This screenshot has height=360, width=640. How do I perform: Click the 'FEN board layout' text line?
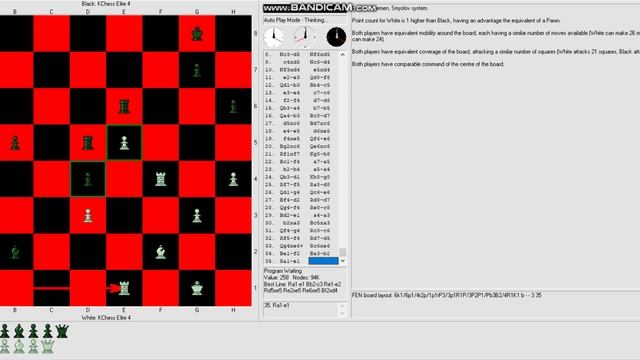pyautogui.click(x=447, y=295)
